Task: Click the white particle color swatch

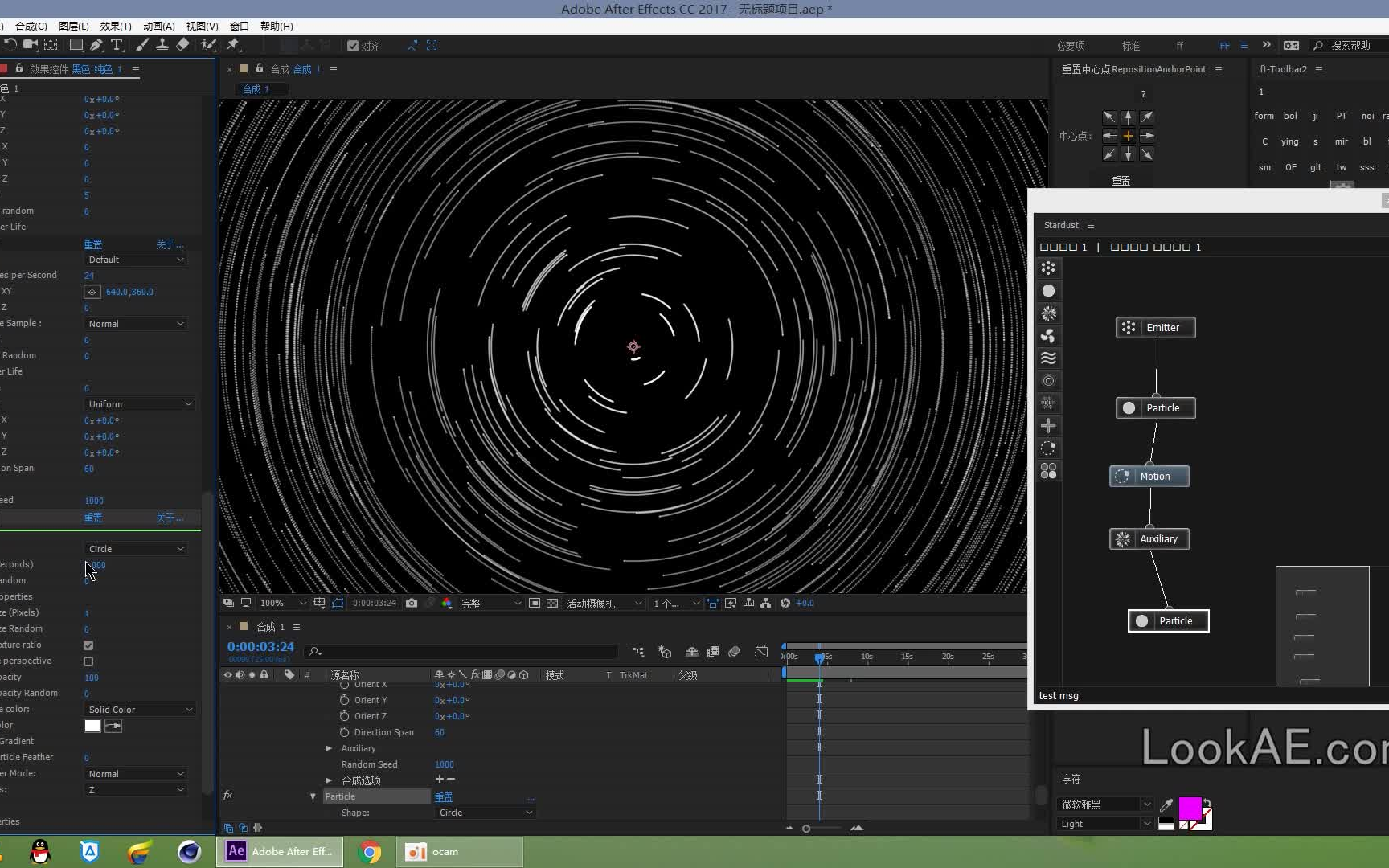Action: (x=92, y=726)
